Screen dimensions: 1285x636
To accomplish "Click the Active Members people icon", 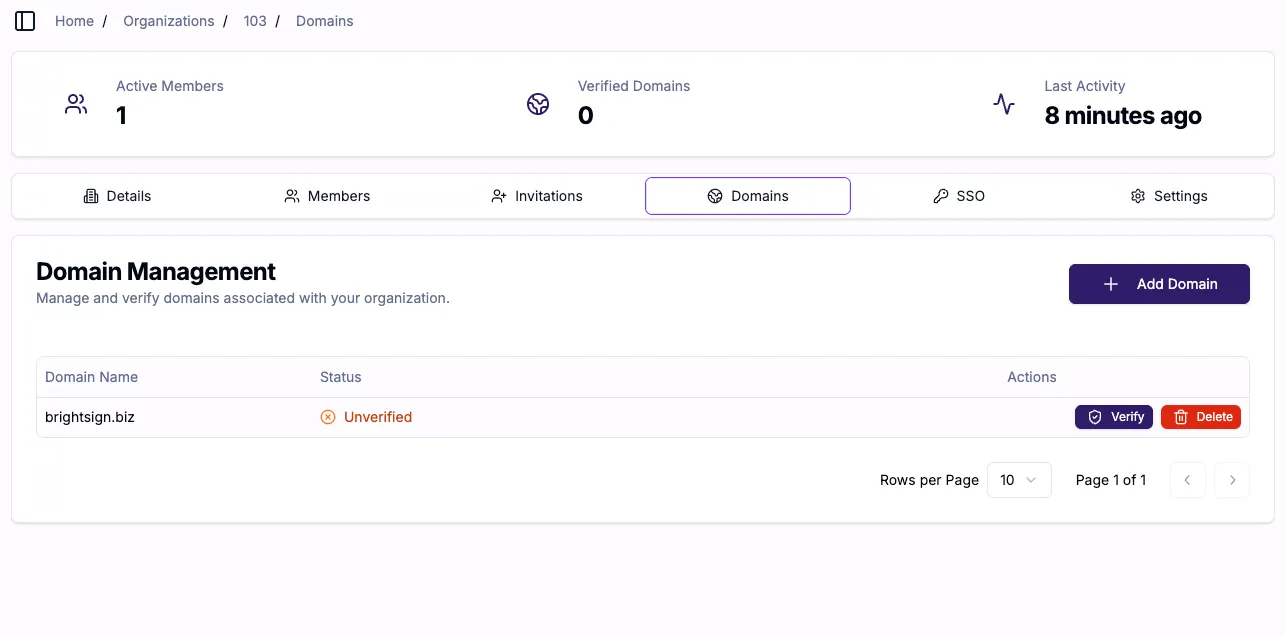I will pos(76,104).
